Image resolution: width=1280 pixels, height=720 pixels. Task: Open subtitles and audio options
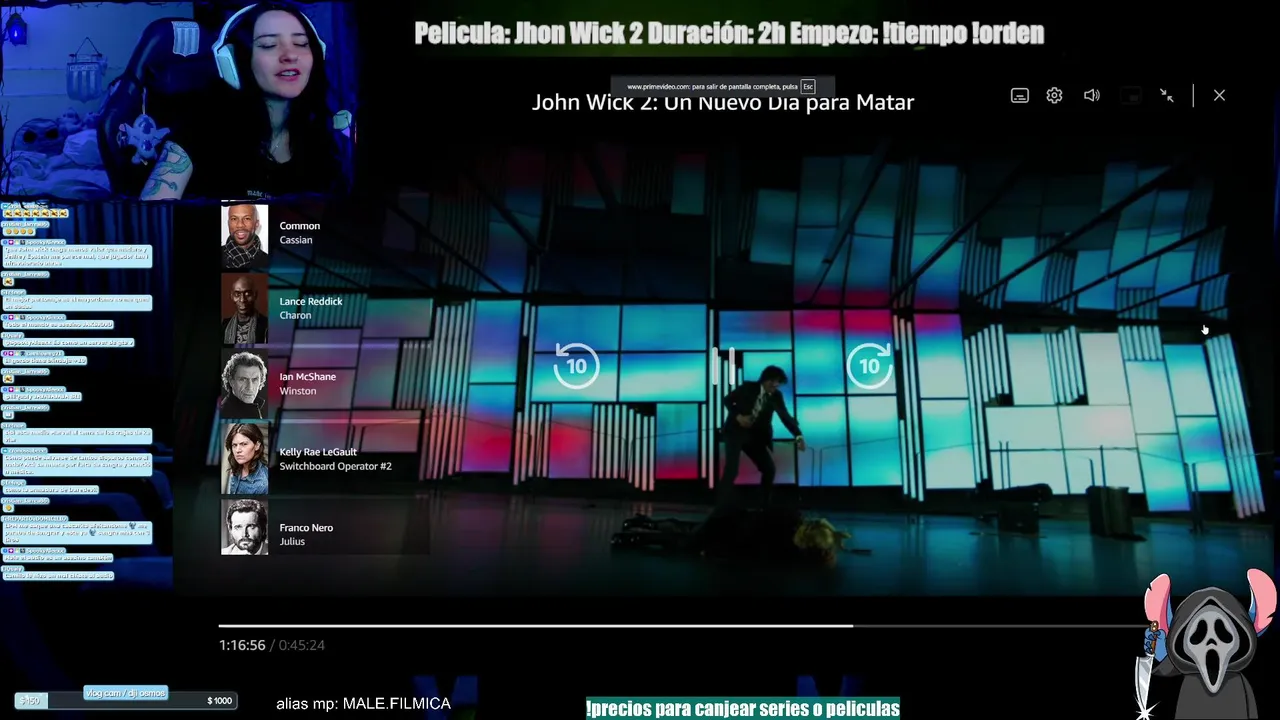point(1019,96)
